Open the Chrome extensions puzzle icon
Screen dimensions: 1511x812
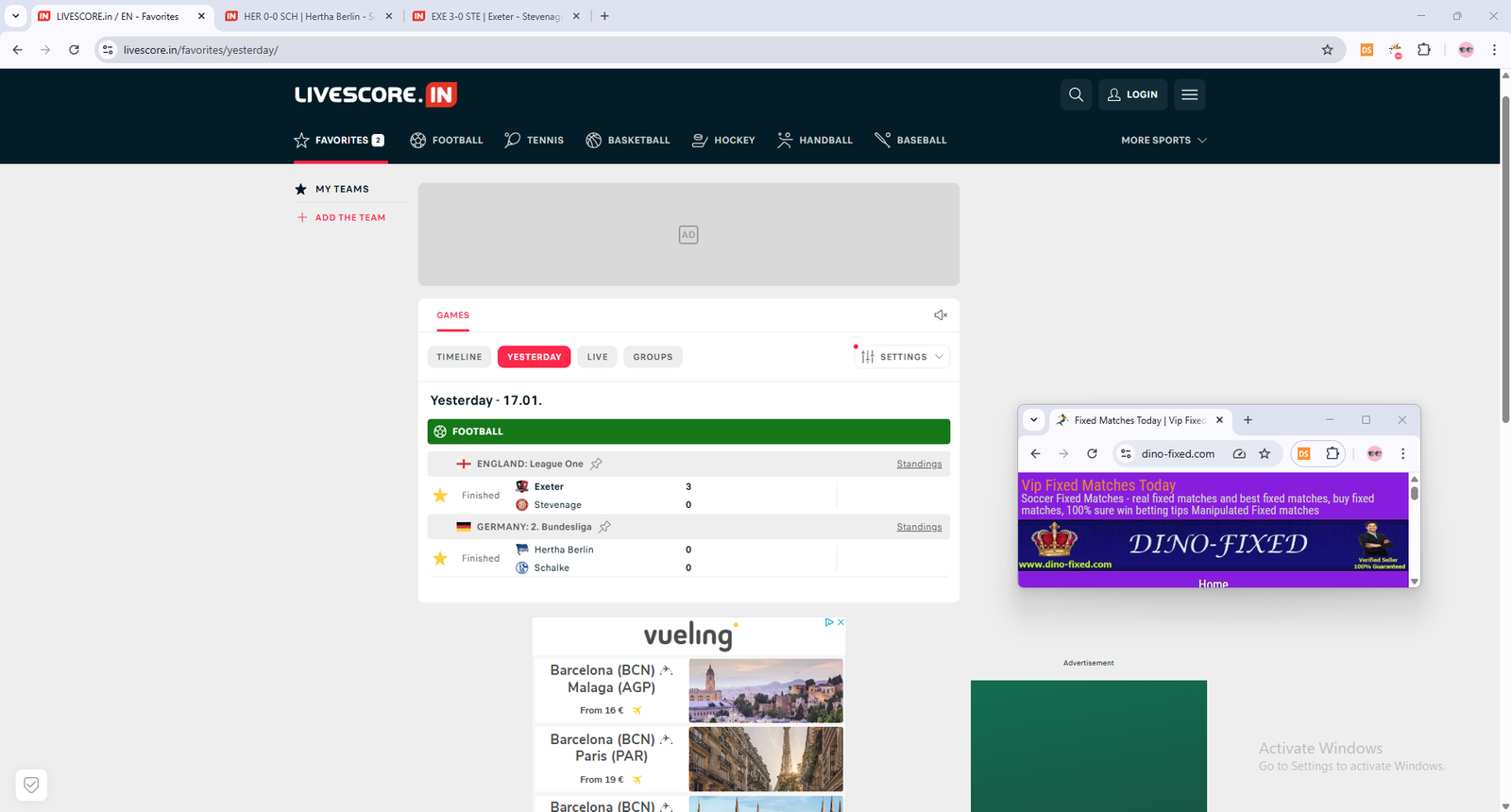point(1423,50)
